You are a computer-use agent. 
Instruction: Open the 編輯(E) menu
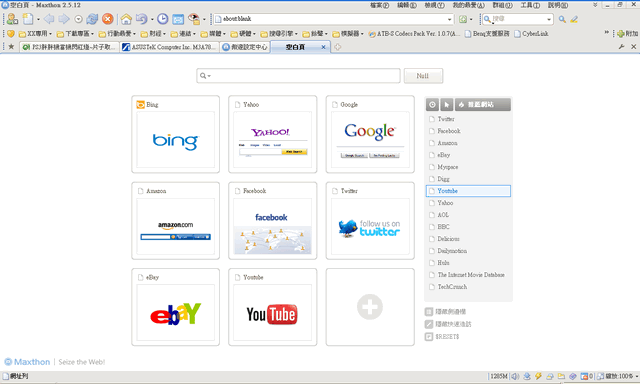[x=407, y=5]
